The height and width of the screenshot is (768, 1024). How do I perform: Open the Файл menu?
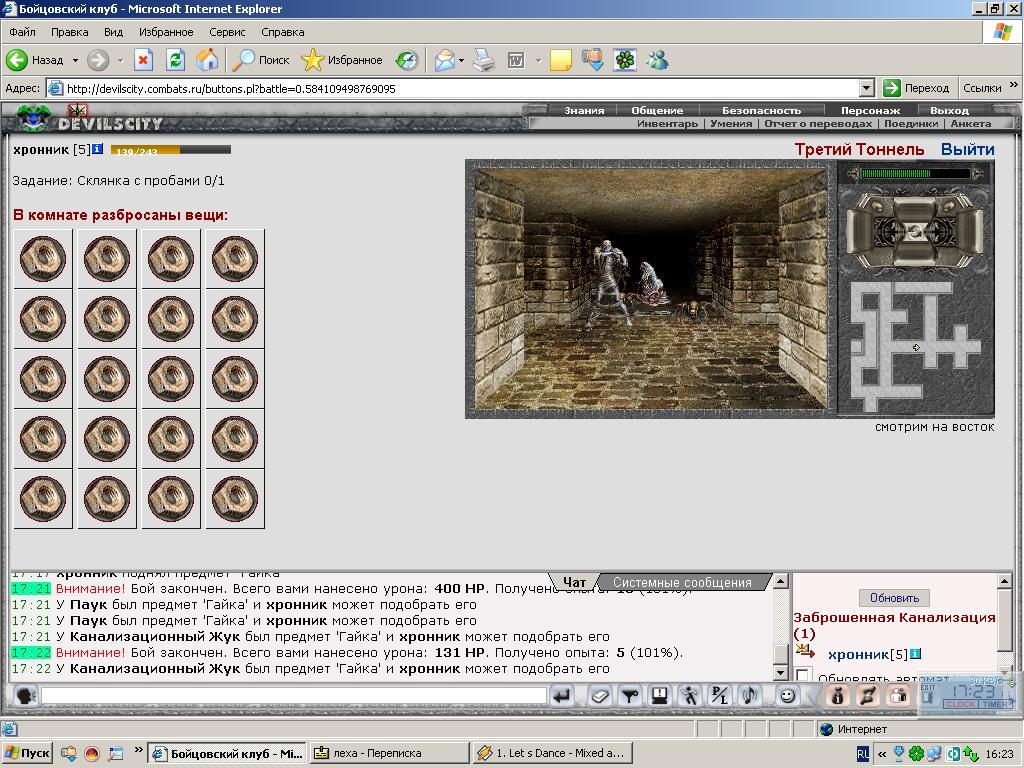[22, 32]
